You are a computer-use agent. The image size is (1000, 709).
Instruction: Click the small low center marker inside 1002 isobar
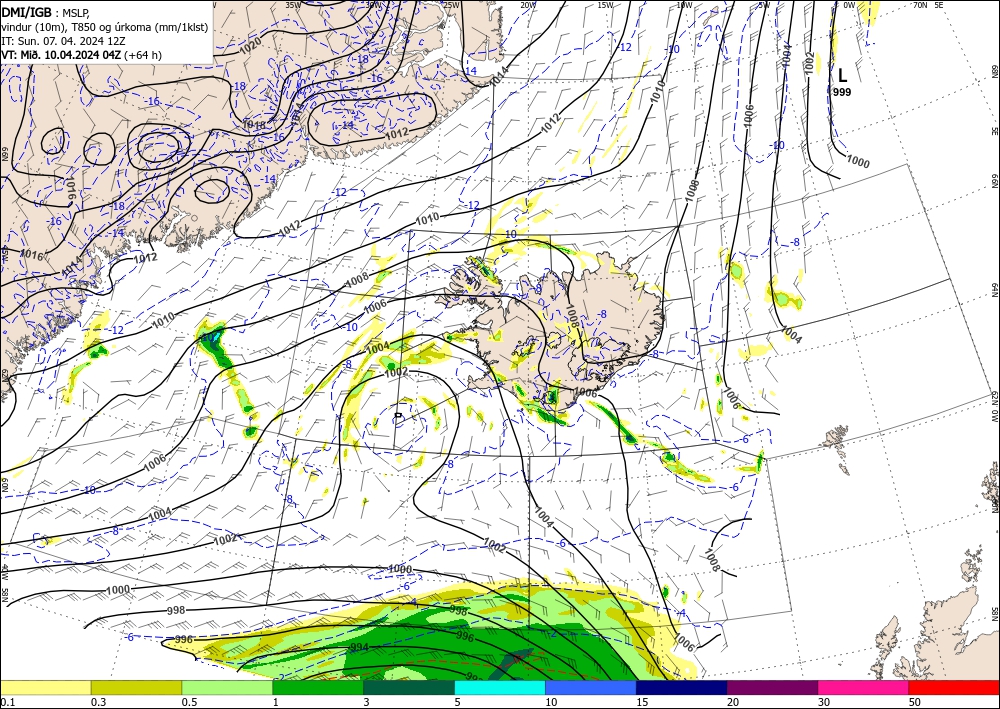point(399,415)
